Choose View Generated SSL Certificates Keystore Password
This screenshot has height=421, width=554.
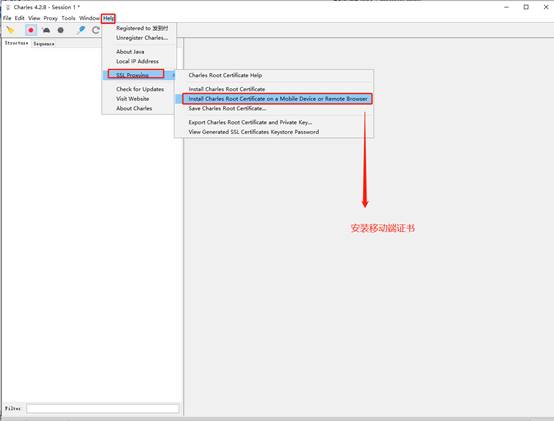click(274, 132)
